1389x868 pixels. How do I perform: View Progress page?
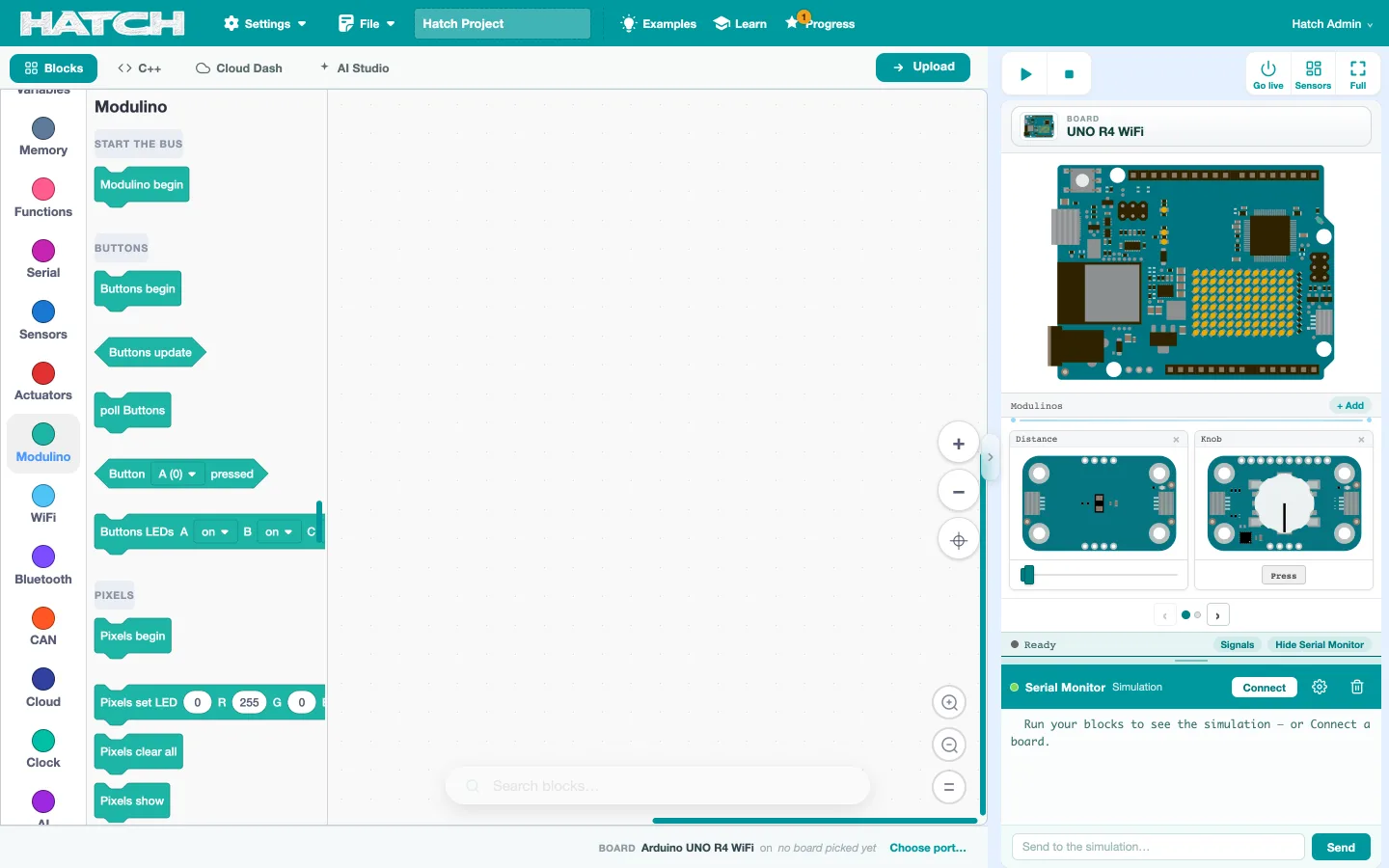[820, 24]
